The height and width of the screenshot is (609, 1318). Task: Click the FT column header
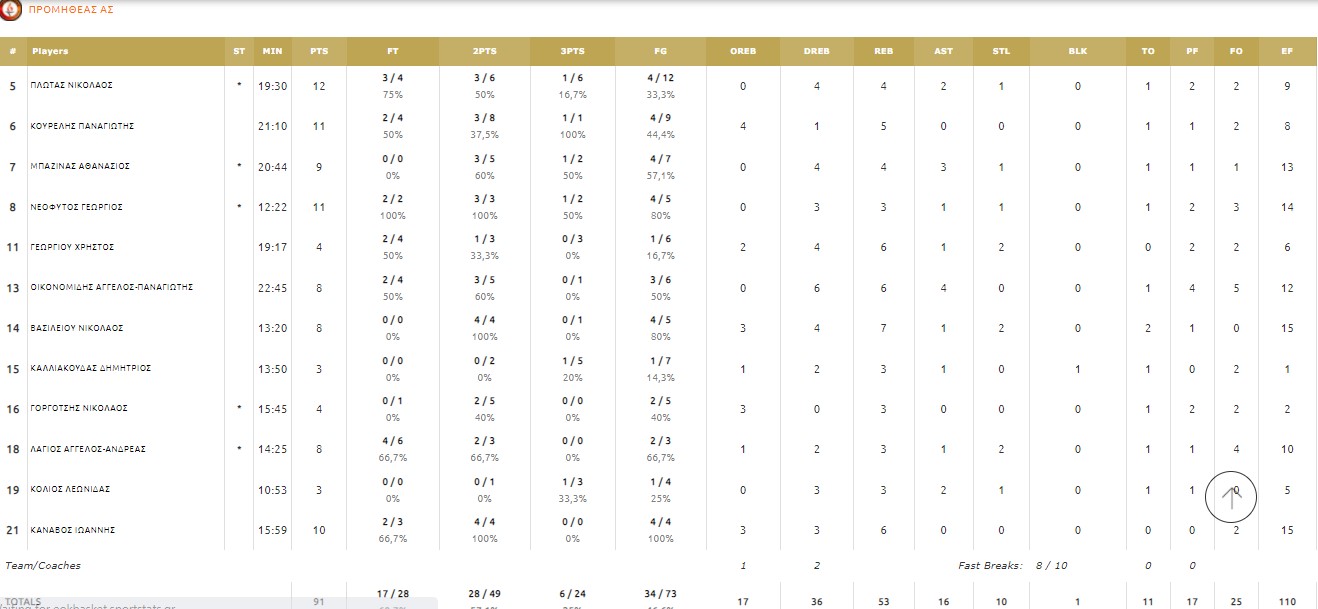393,51
